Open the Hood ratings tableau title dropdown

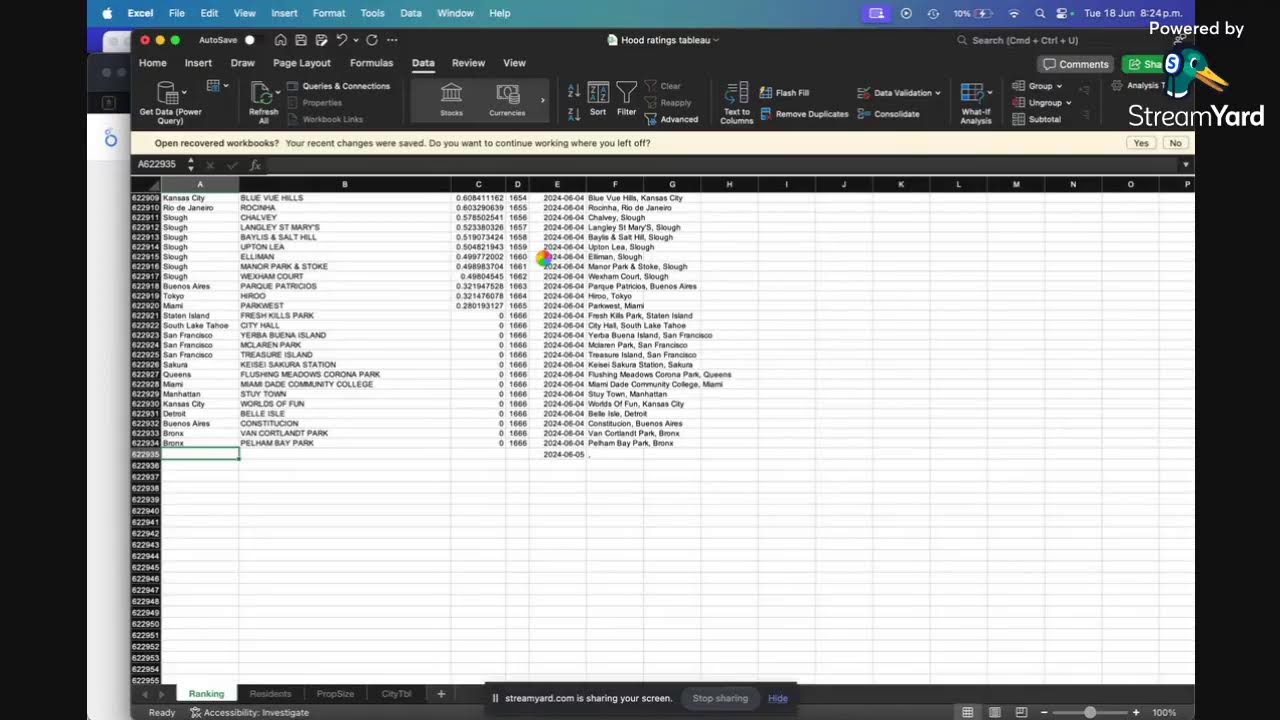[716, 40]
